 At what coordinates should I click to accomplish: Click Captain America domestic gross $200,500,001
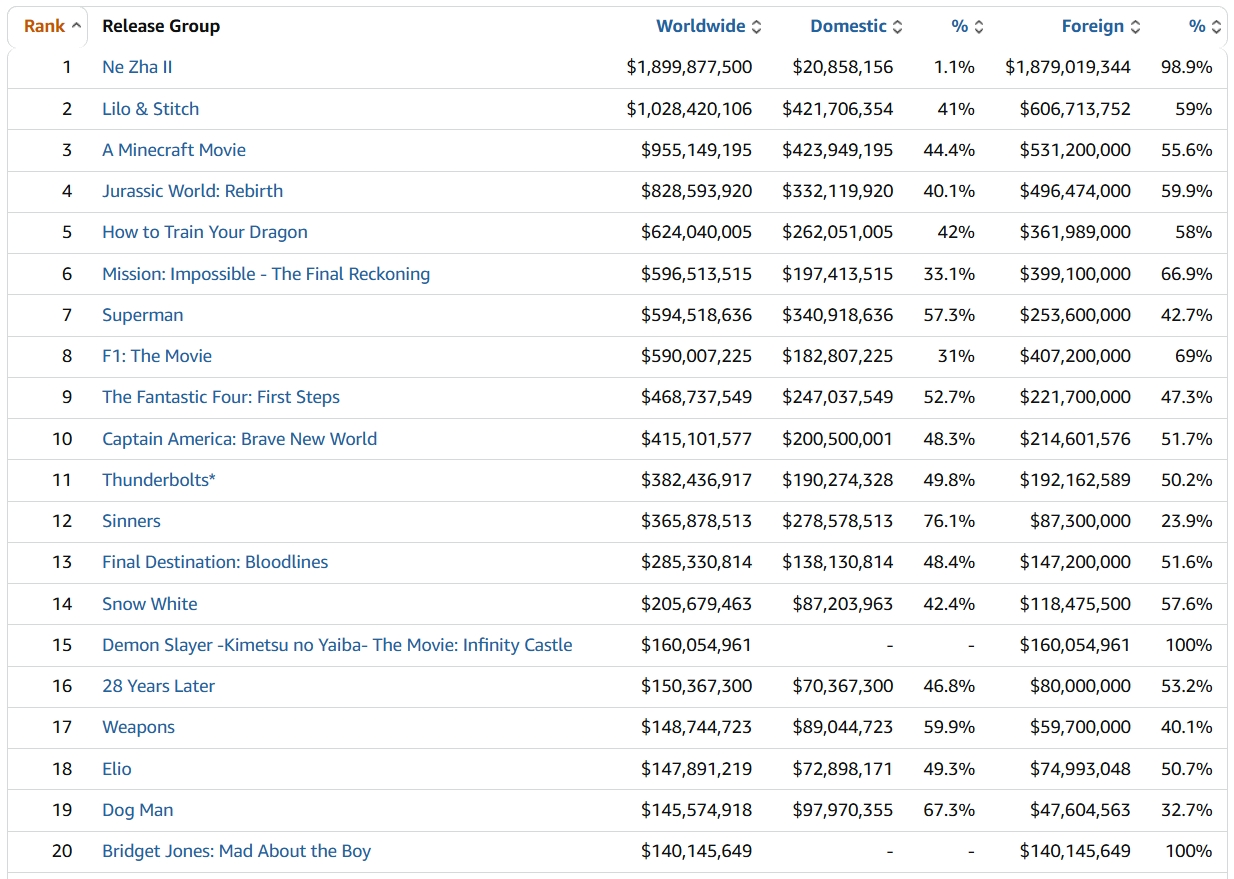(838, 439)
